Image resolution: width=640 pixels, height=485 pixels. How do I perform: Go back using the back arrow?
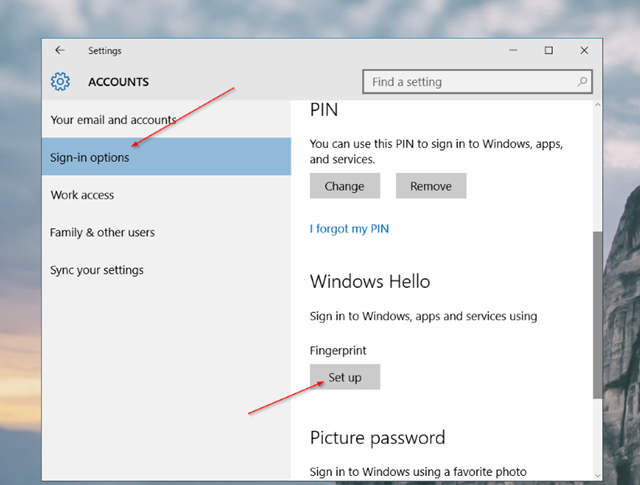coord(60,50)
